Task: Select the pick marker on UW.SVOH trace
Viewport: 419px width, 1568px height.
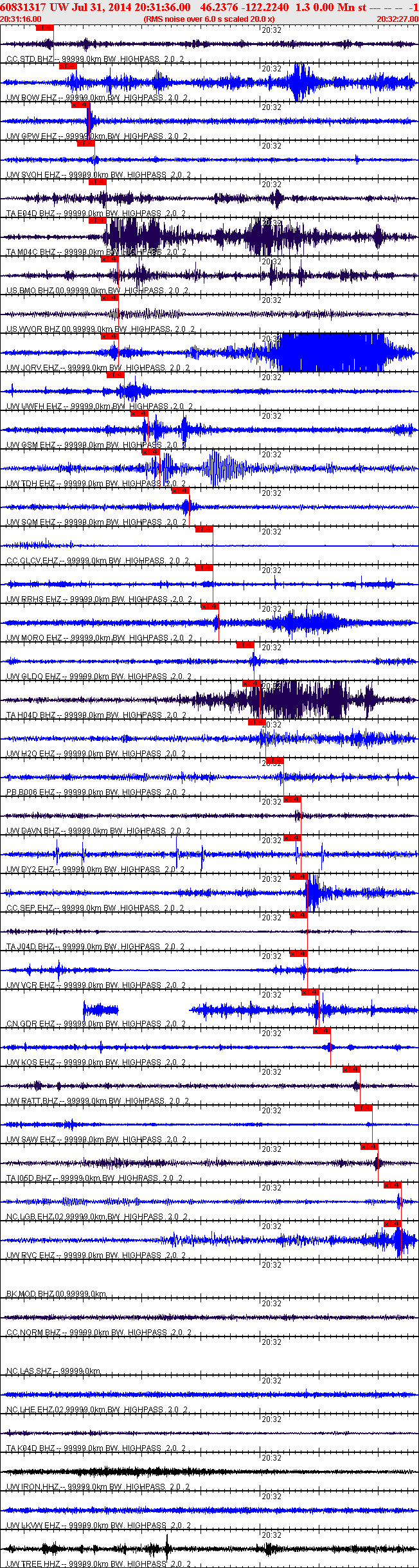Action: (86, 143)
